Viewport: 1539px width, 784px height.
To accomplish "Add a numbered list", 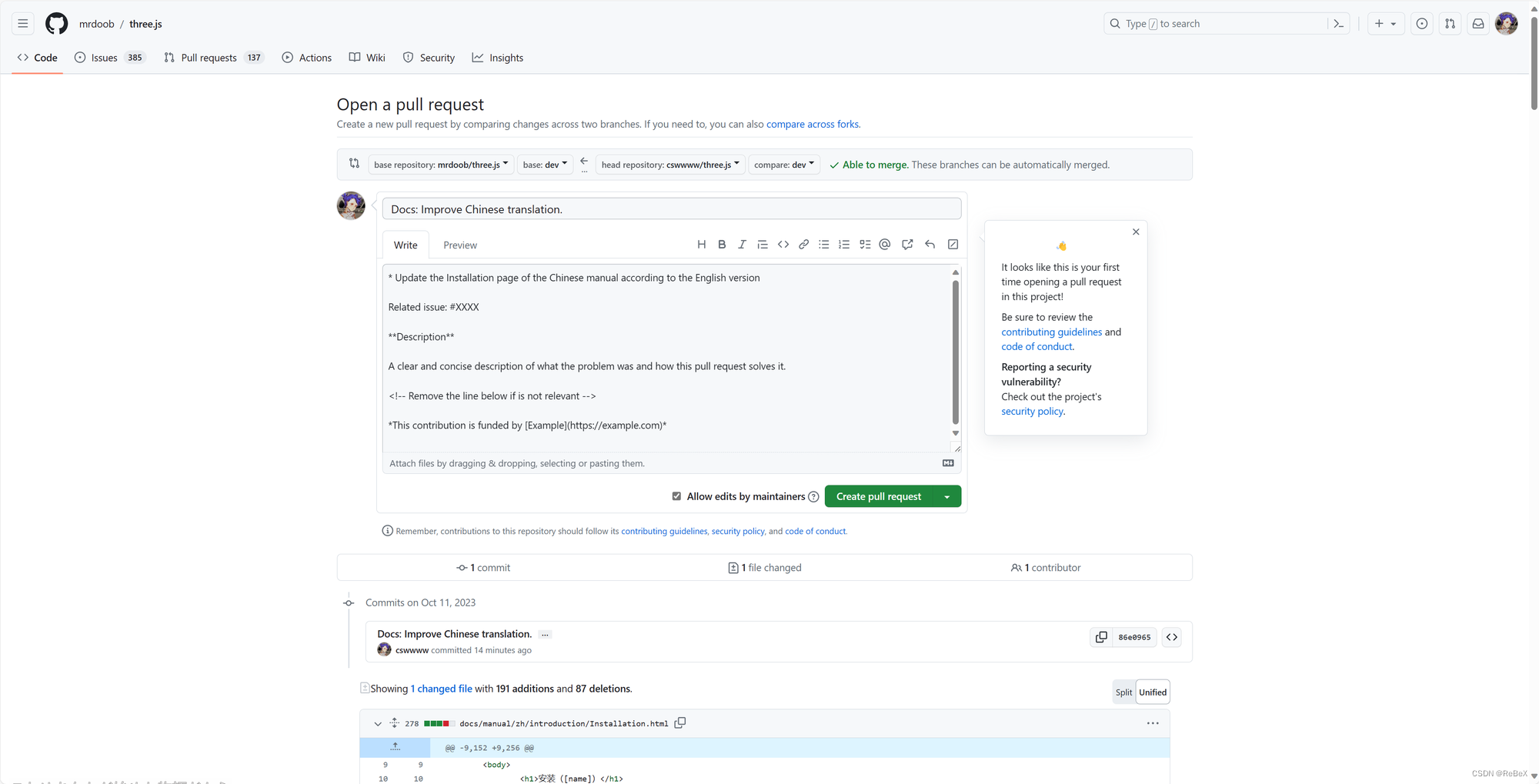I will click(844, 245).
